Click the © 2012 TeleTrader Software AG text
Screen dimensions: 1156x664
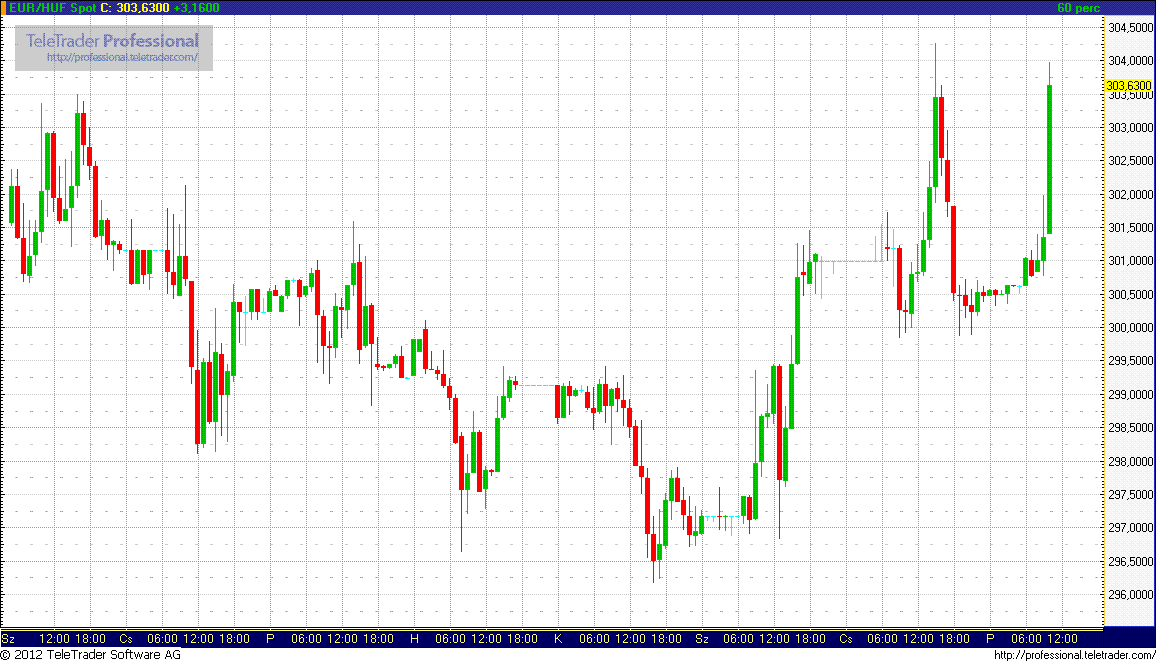(x=91, y=654)
